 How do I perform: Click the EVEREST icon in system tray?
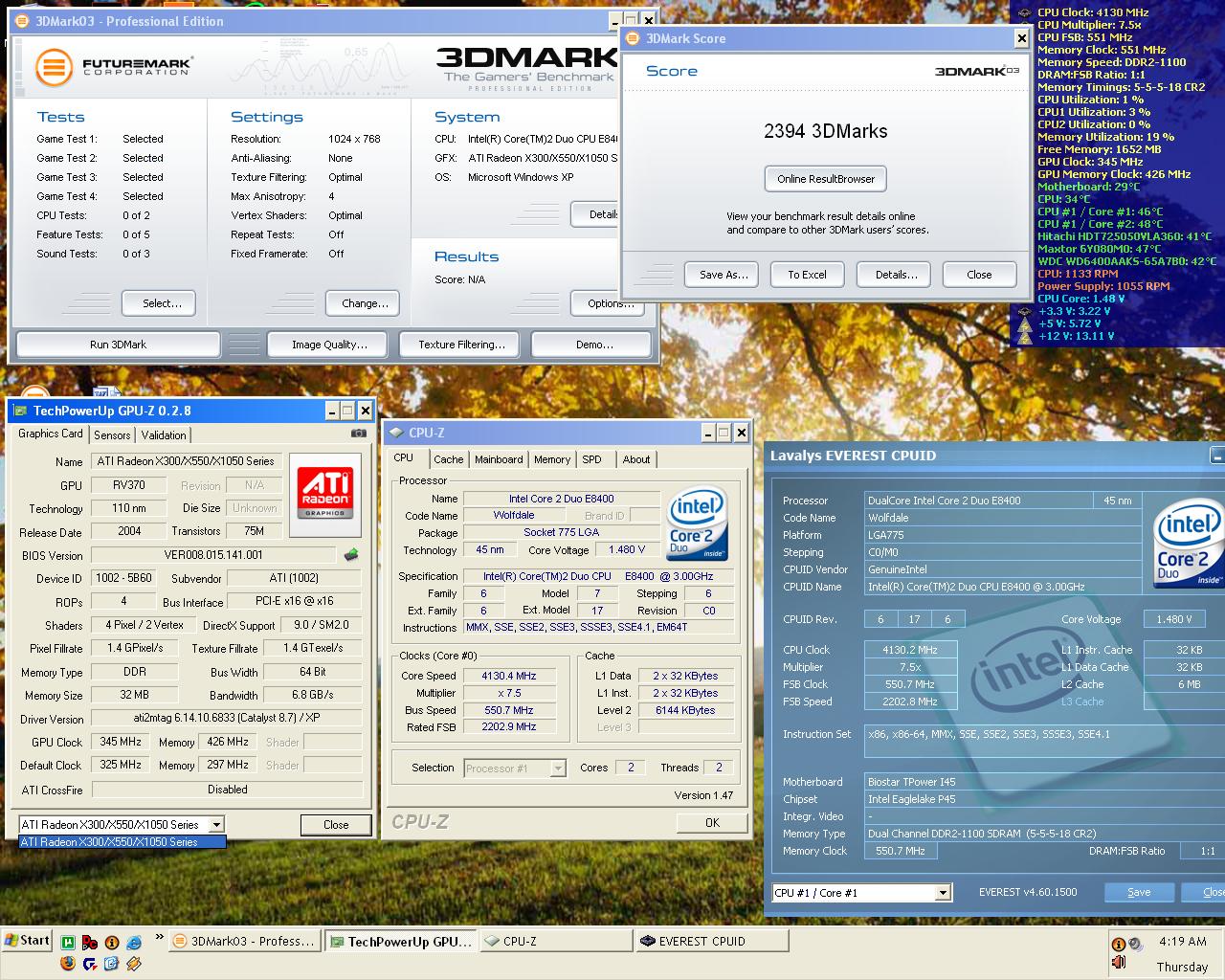[x=1119, y=945]
